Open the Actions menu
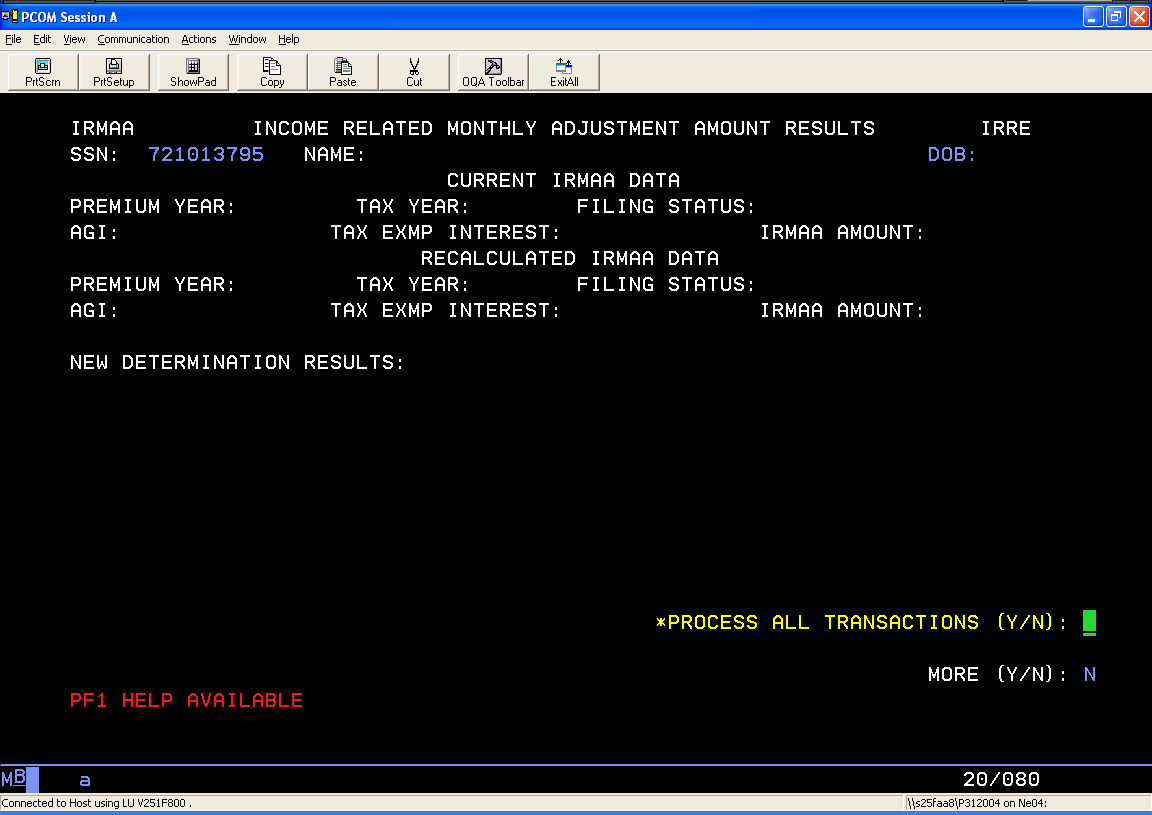This screenshot has height=815, width=1152. (198, 39)
